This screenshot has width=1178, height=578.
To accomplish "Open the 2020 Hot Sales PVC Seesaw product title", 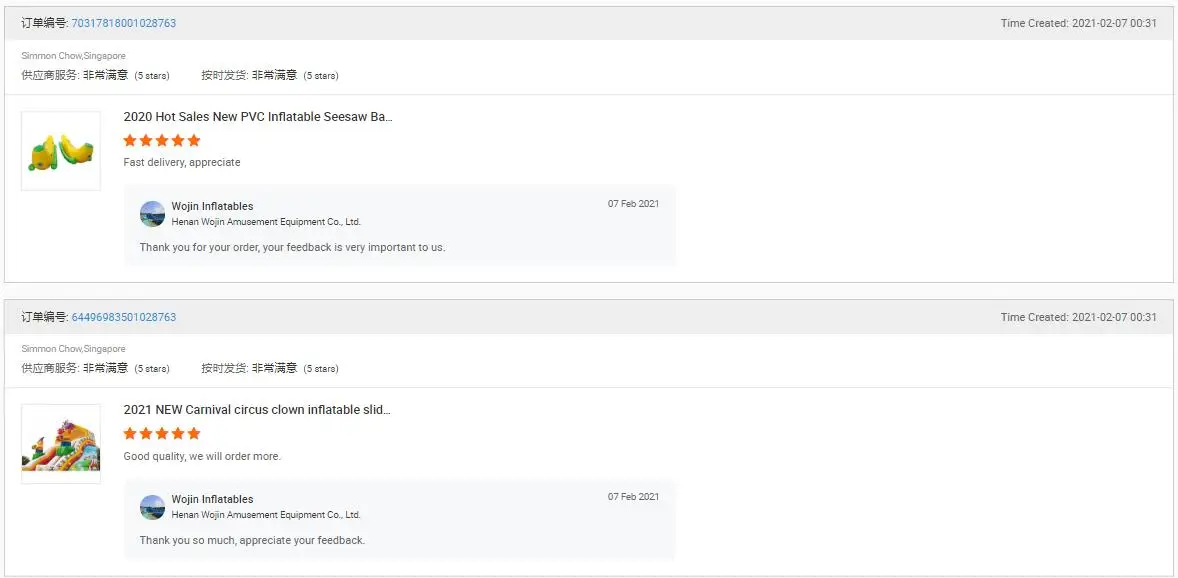I will [x=258, y=117].
